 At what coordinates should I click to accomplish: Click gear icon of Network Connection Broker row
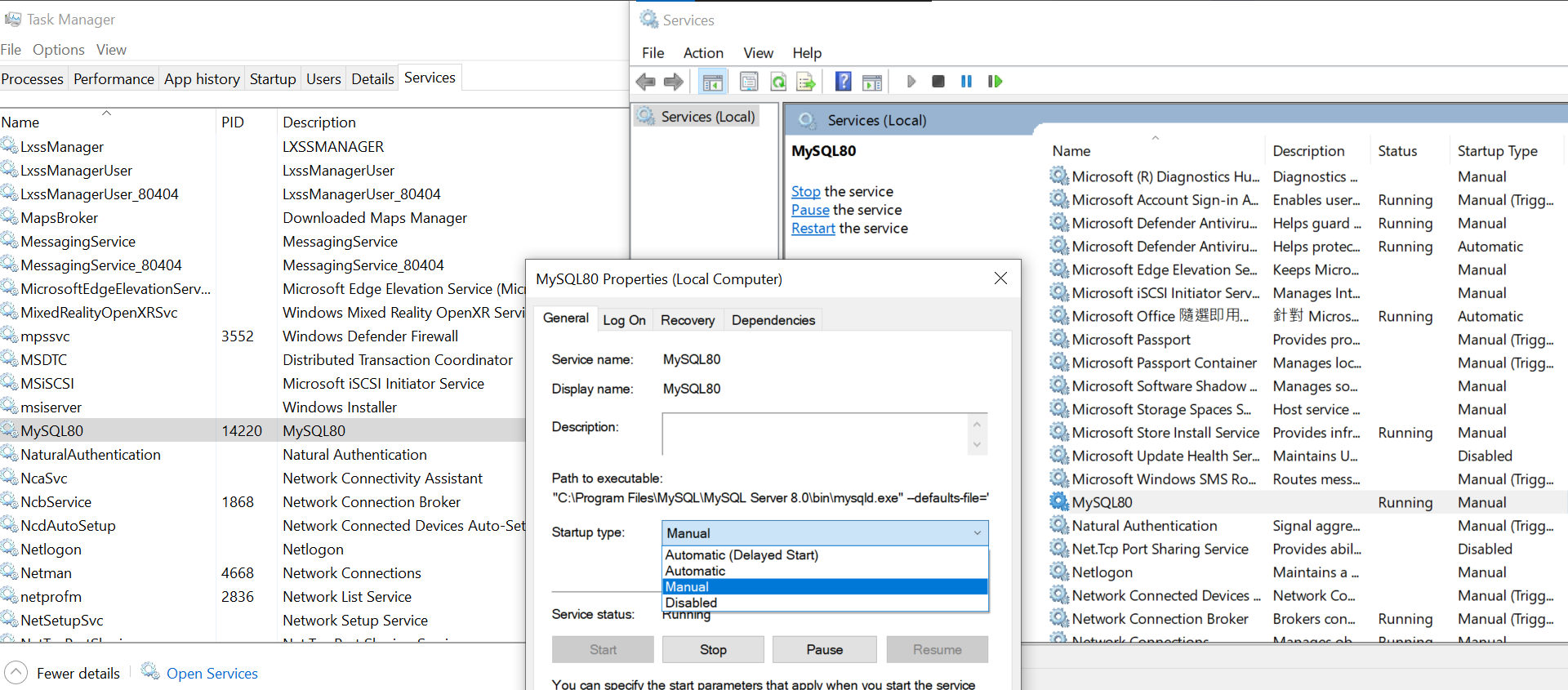(1059, 618)
